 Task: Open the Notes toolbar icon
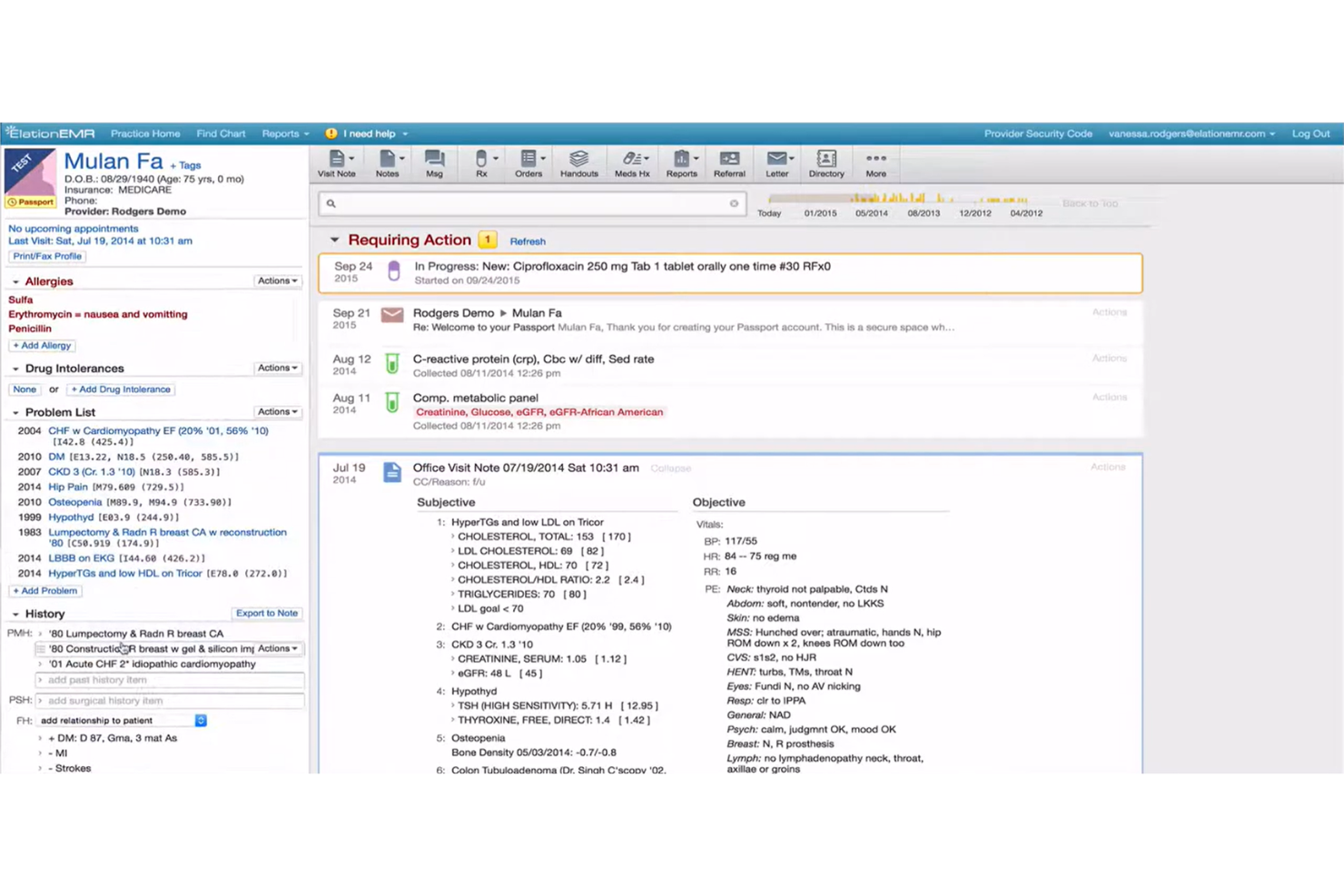[x=388, y=164]
